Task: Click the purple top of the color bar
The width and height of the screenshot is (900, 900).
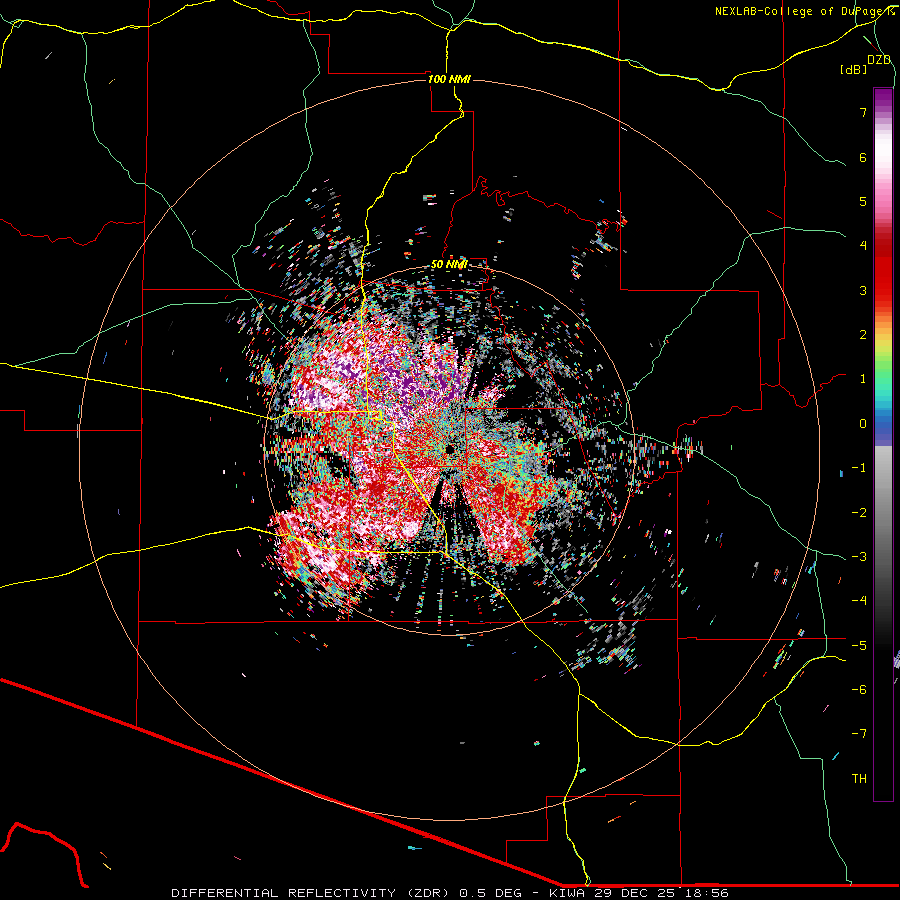Action: point(883,99)
